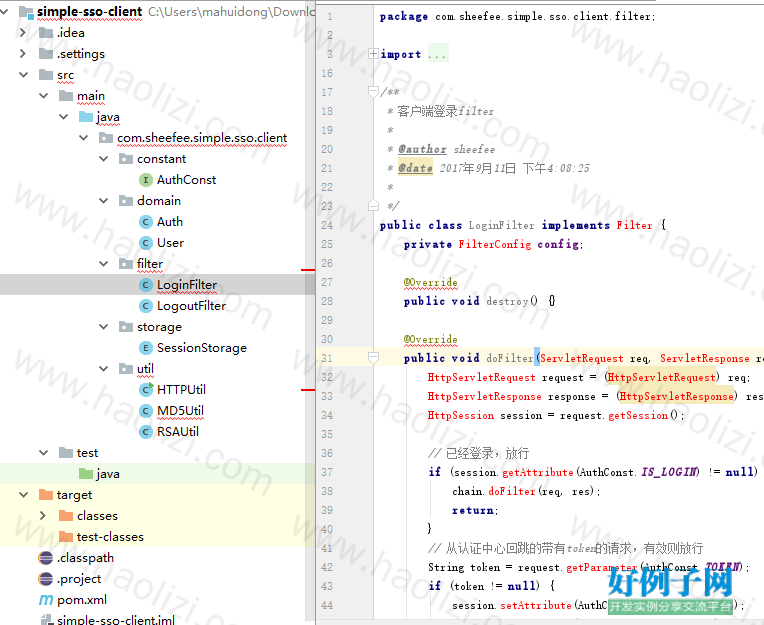Click the orange target folder icon
Image resolution: width=764 pixels, height=625 pixels.
[x=46, y=494]
